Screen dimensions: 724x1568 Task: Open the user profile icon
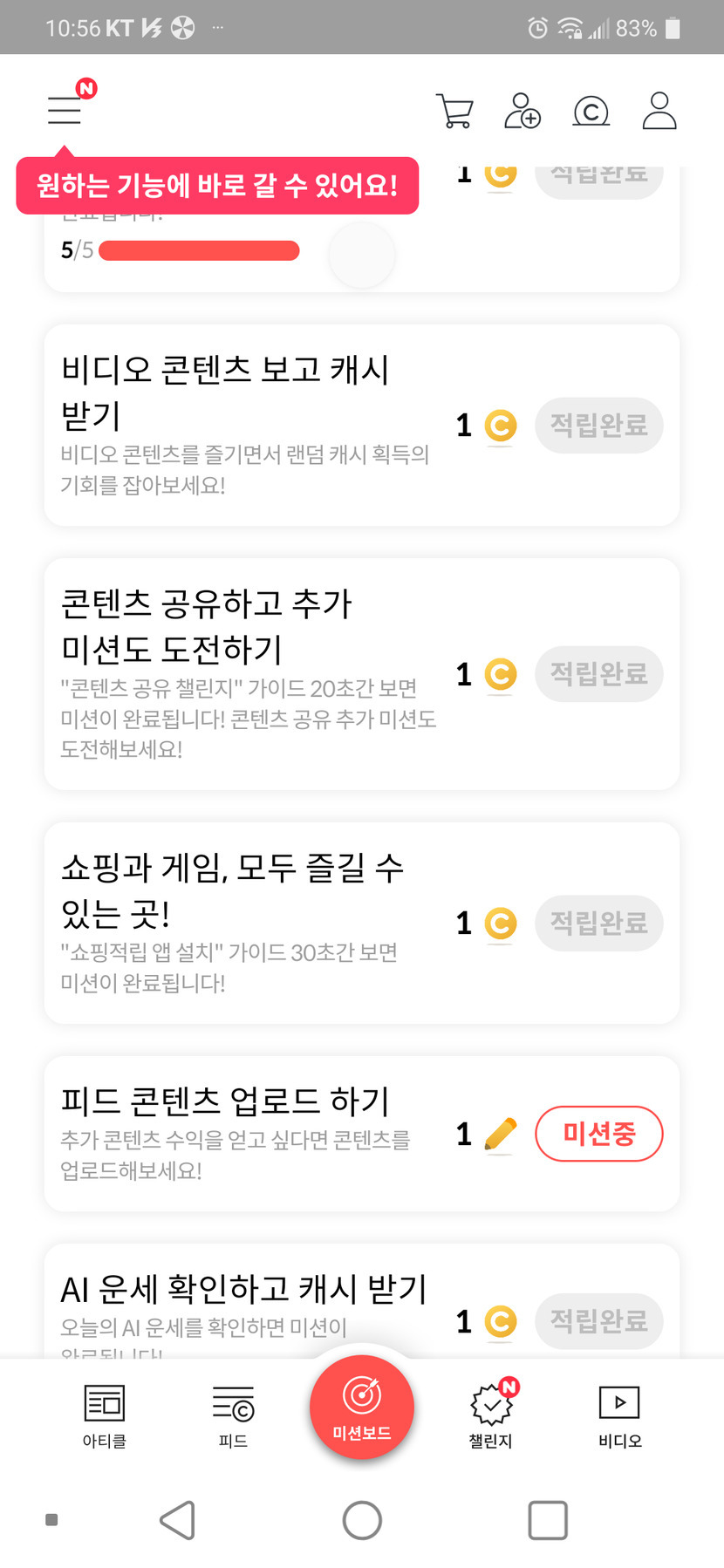(x=659, y=112)
